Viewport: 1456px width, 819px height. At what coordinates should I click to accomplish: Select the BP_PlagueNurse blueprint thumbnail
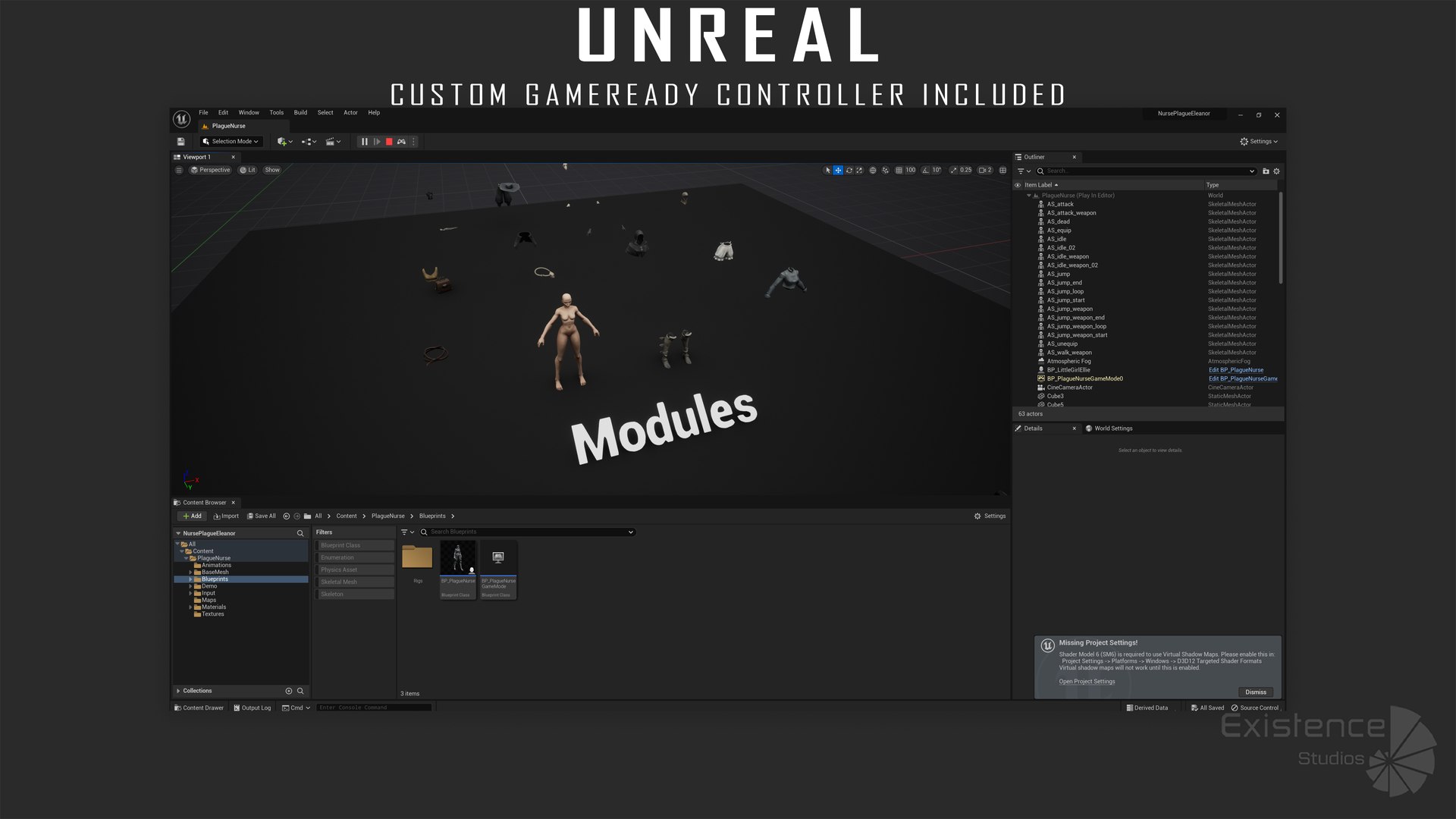click(458, 570)
